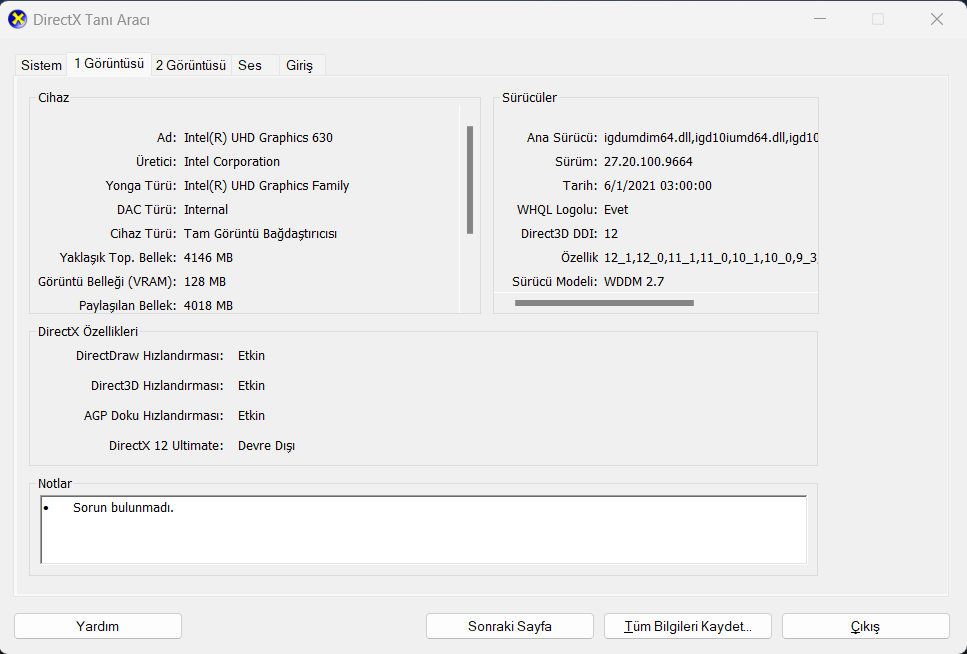Minimize the DirectX Tanı Aracı window
The image size is (967, 654).
[x=820, y=19]
